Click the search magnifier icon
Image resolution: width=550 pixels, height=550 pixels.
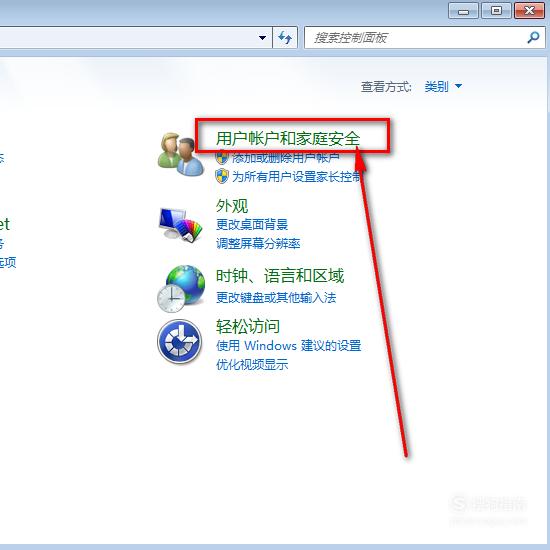[533, 37]
